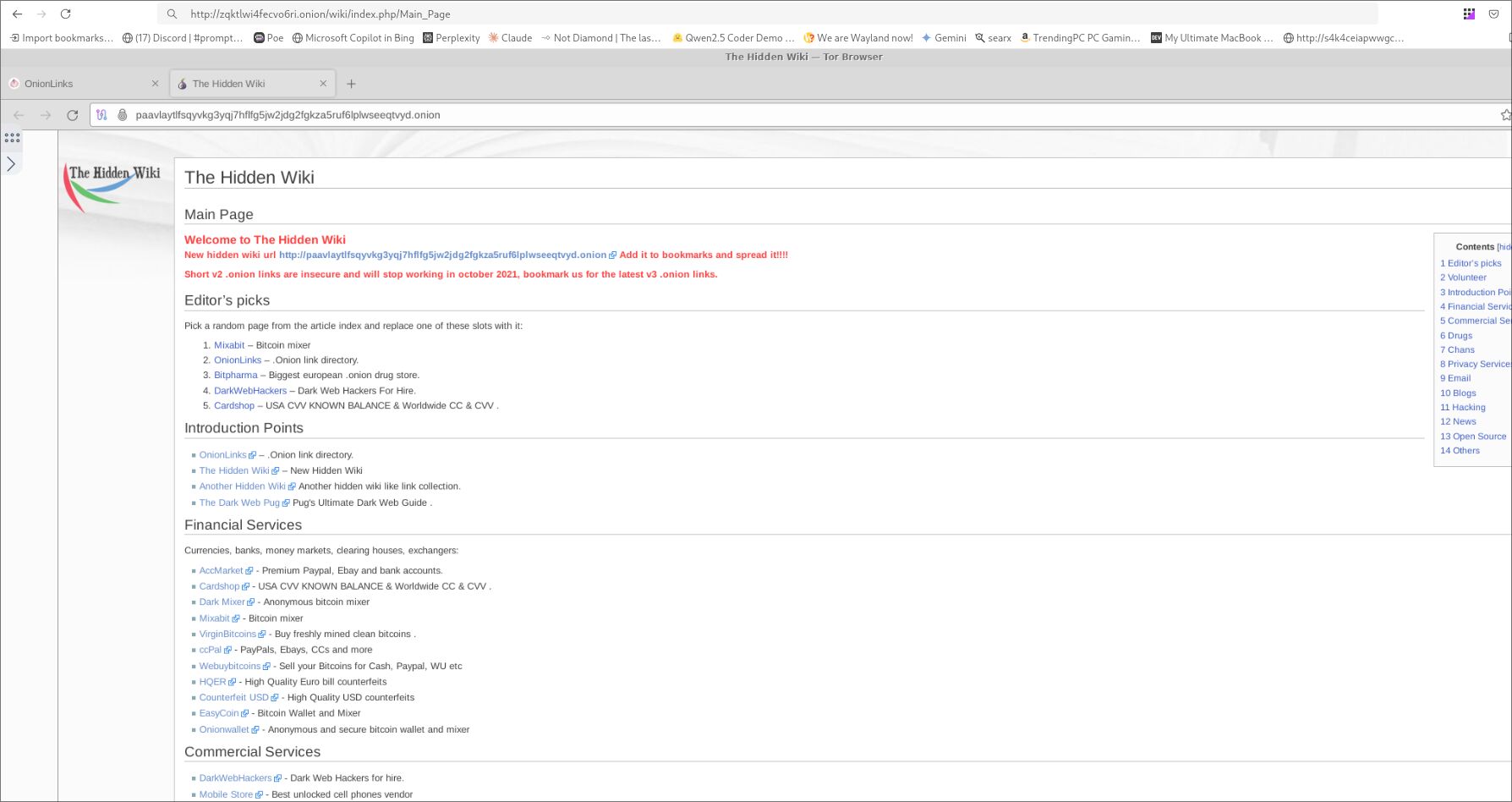1512x802 pixels.
Task: Expand the sidebar with the chevron arrow
Action: [x=11, y=164]
